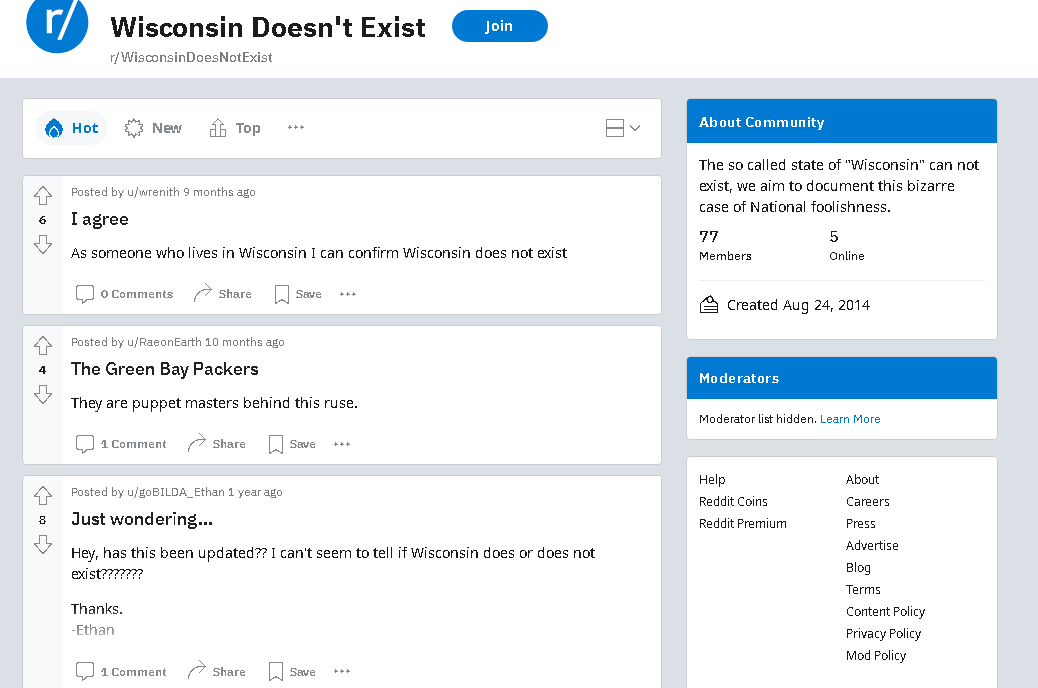Screen dimensions: 1038x688
Task: Expand more sort options in sort bar
Action: [296, 128]
